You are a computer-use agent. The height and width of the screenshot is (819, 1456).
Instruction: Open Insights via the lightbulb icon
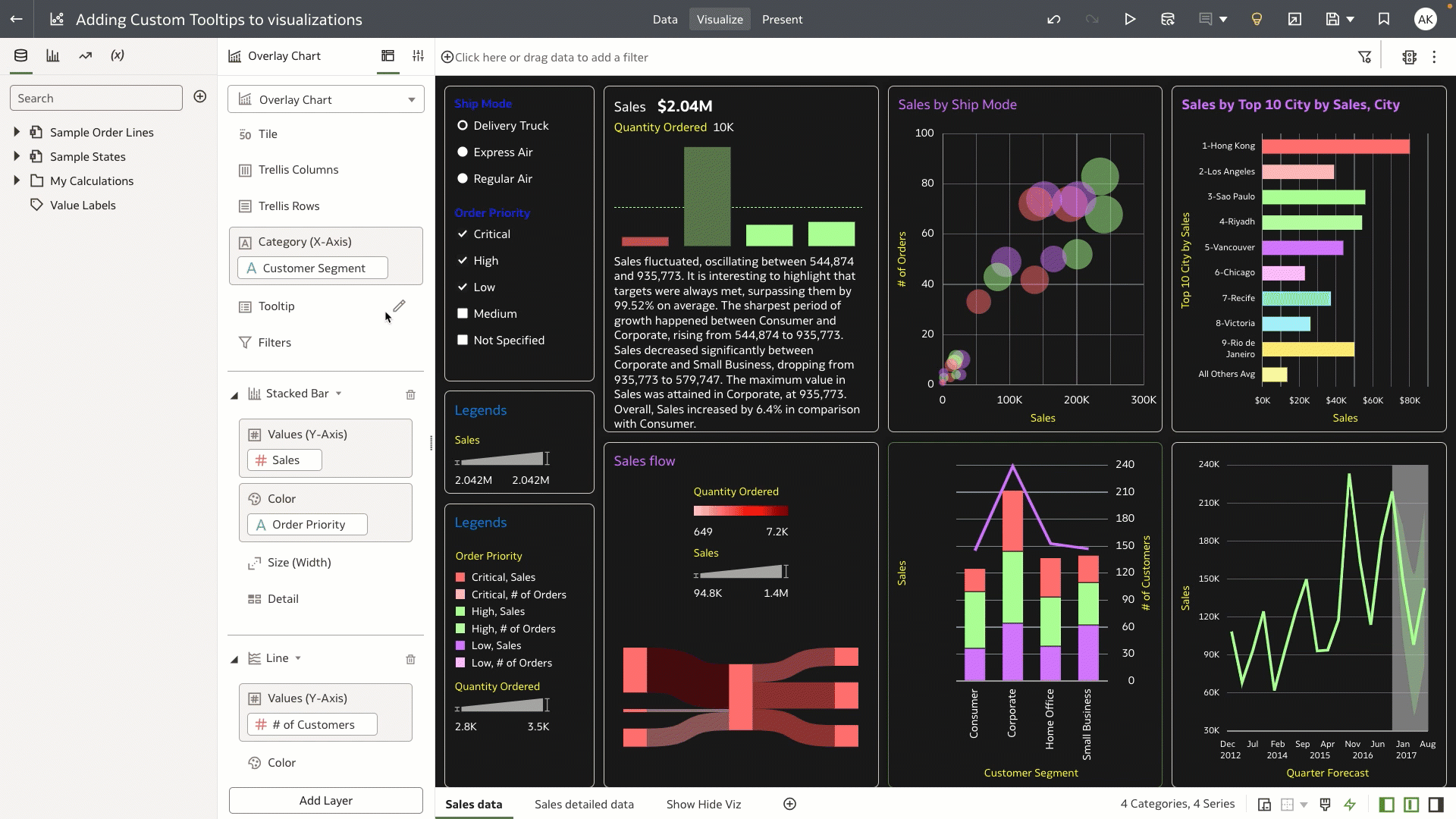(1256, 19)
